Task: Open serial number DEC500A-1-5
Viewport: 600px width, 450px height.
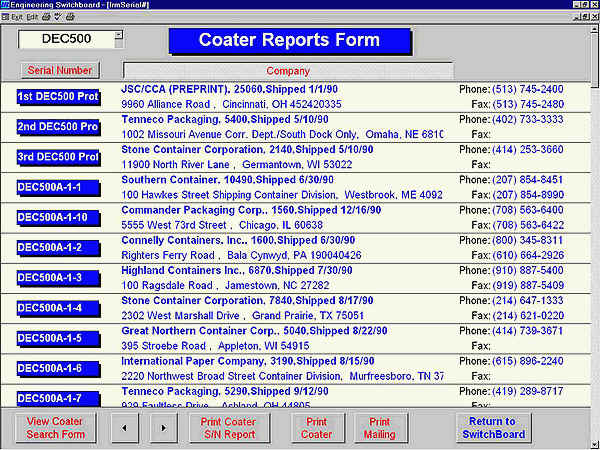Action: tap(58, 338)
